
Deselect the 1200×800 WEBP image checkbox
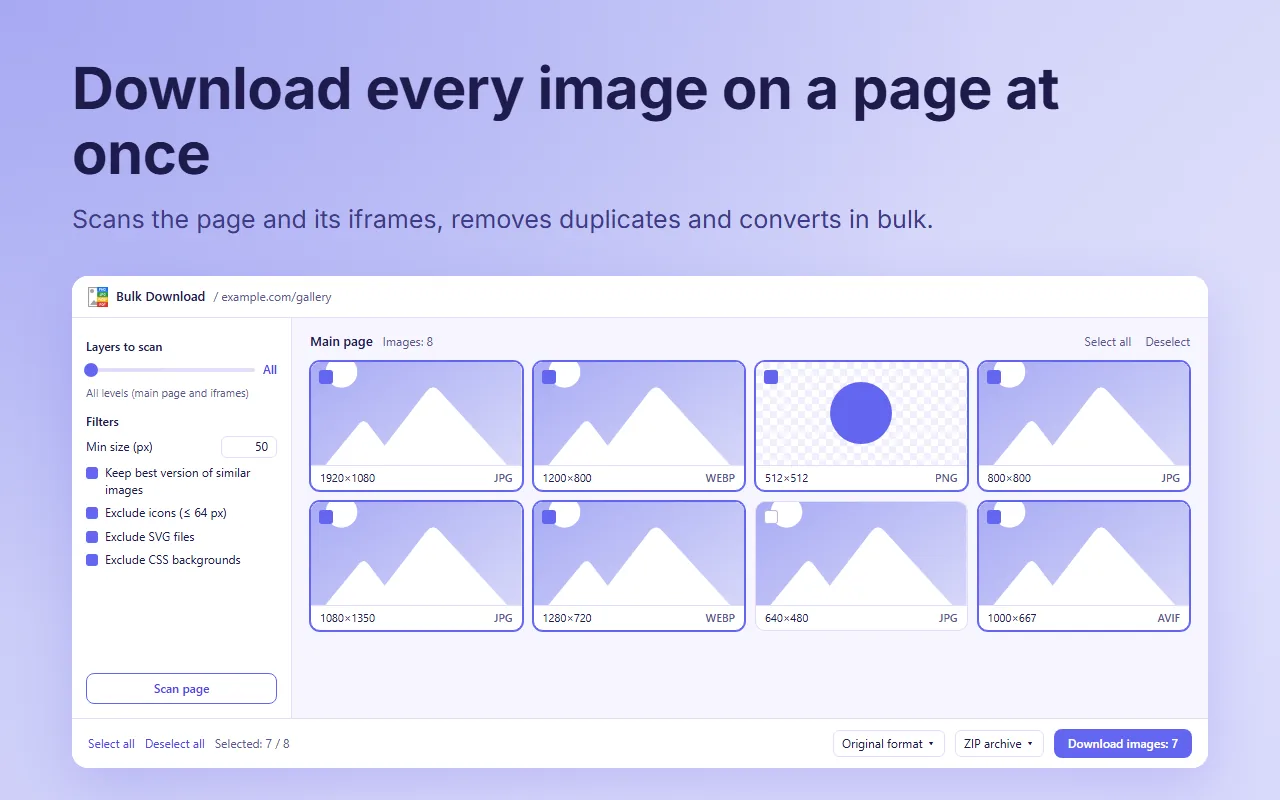549,377
